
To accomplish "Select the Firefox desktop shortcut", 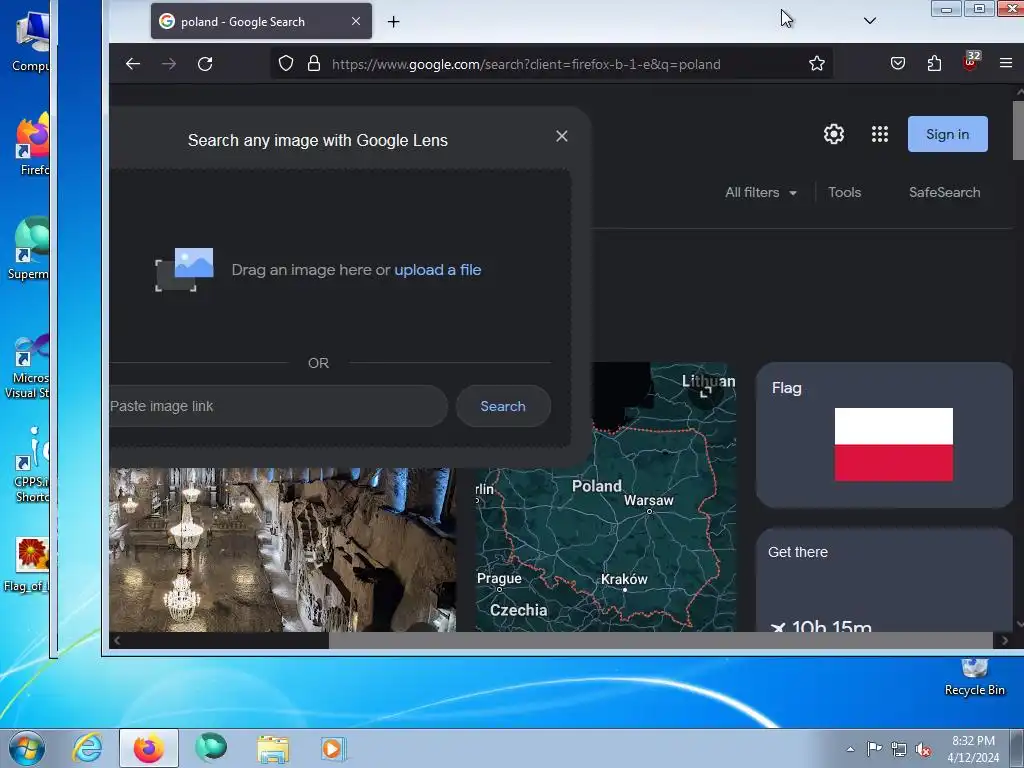I will [x=33, y=145].
